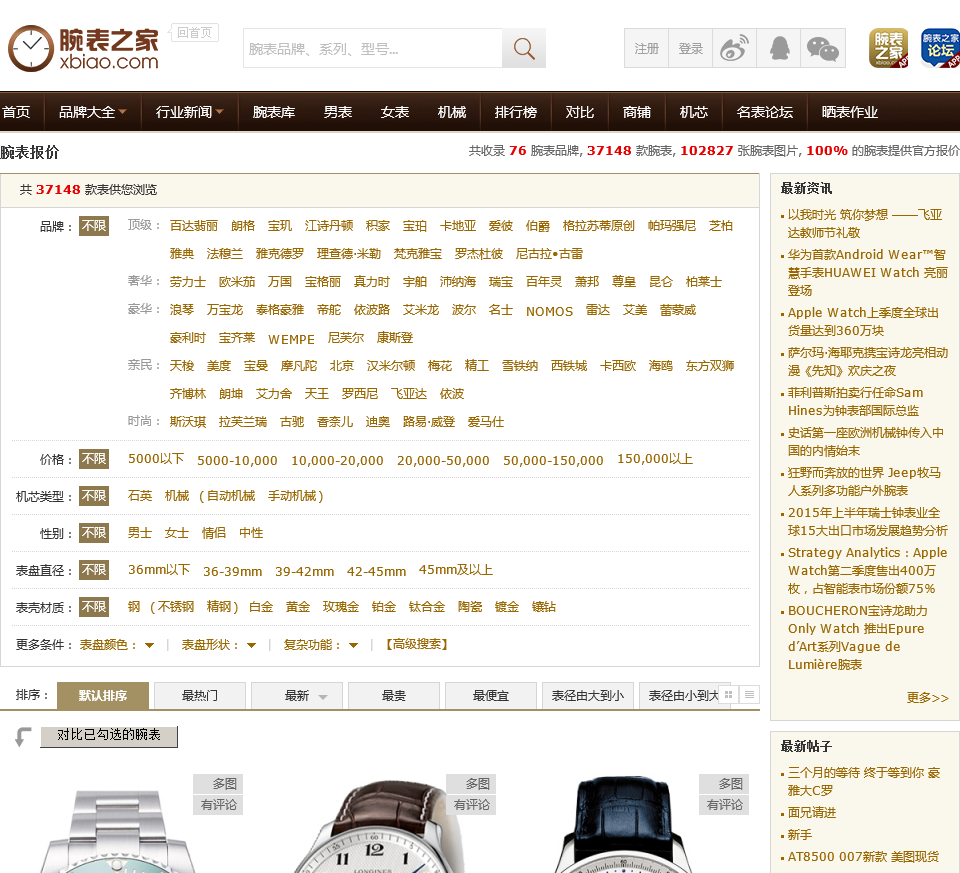Filter movement 自动机械

tap(230, 496)
